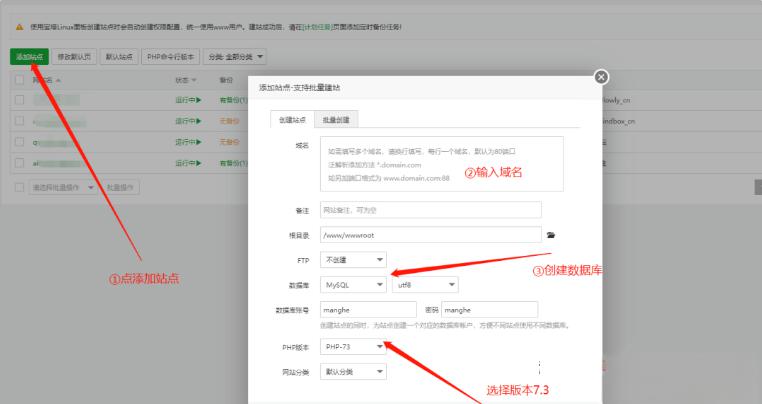Focus the 数据库账号 field
Image resolution: width=762 pixels, height=404 pixels.
click(x=368, y=310)
